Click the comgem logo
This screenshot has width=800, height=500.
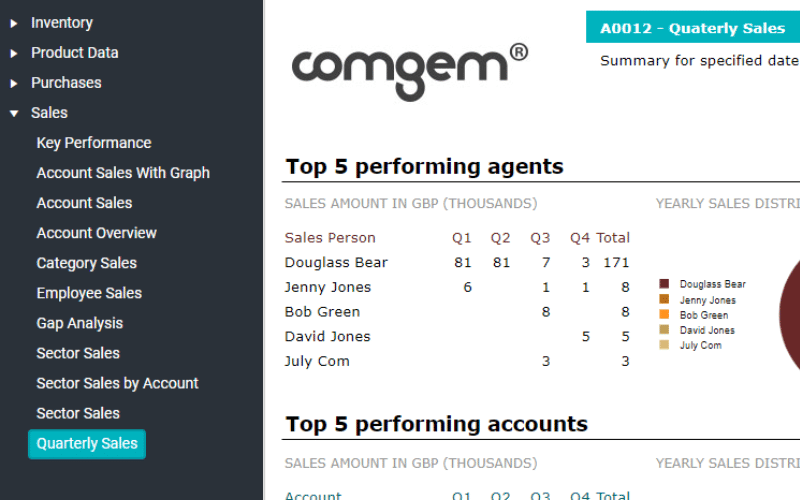410,71
